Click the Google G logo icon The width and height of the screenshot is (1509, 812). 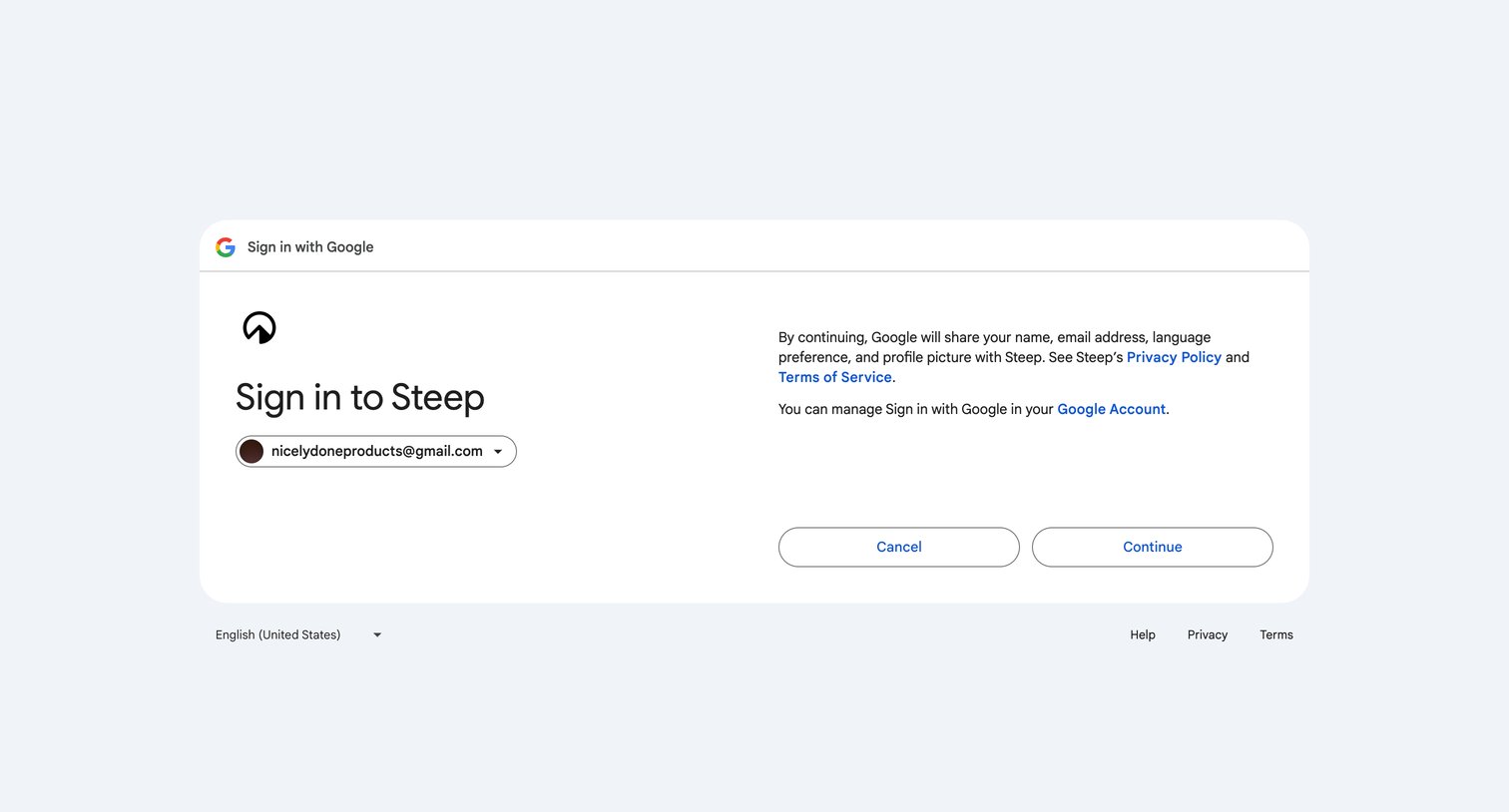coord(226,247)
